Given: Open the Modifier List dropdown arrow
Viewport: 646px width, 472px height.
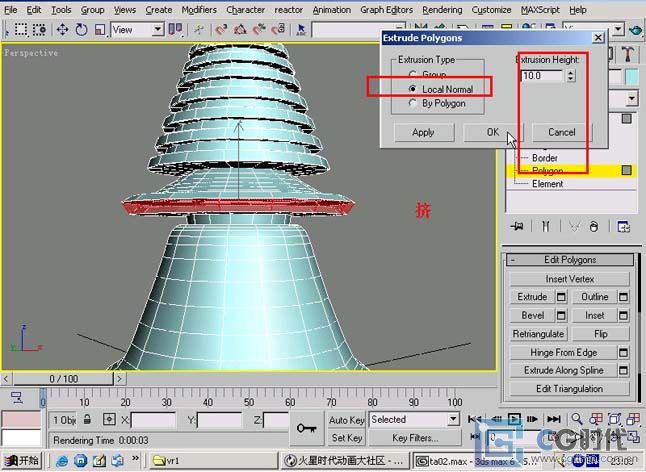Looking at the screenshot, I should click(632, 98).
